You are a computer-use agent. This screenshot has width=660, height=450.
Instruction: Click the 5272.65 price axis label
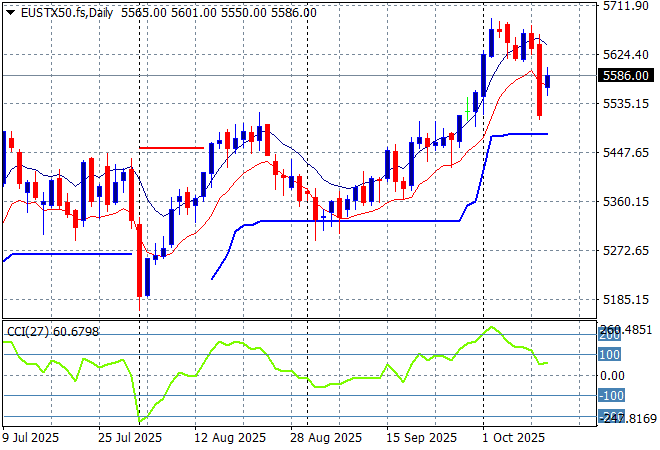pyautogui.click(x=623, y=250)
